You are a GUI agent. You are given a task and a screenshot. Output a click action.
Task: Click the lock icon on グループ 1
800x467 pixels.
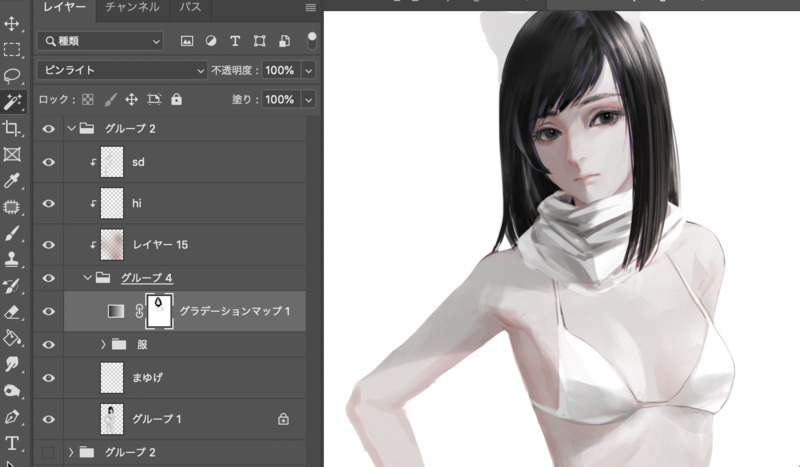pyautogui.click(x=283, y=419)
